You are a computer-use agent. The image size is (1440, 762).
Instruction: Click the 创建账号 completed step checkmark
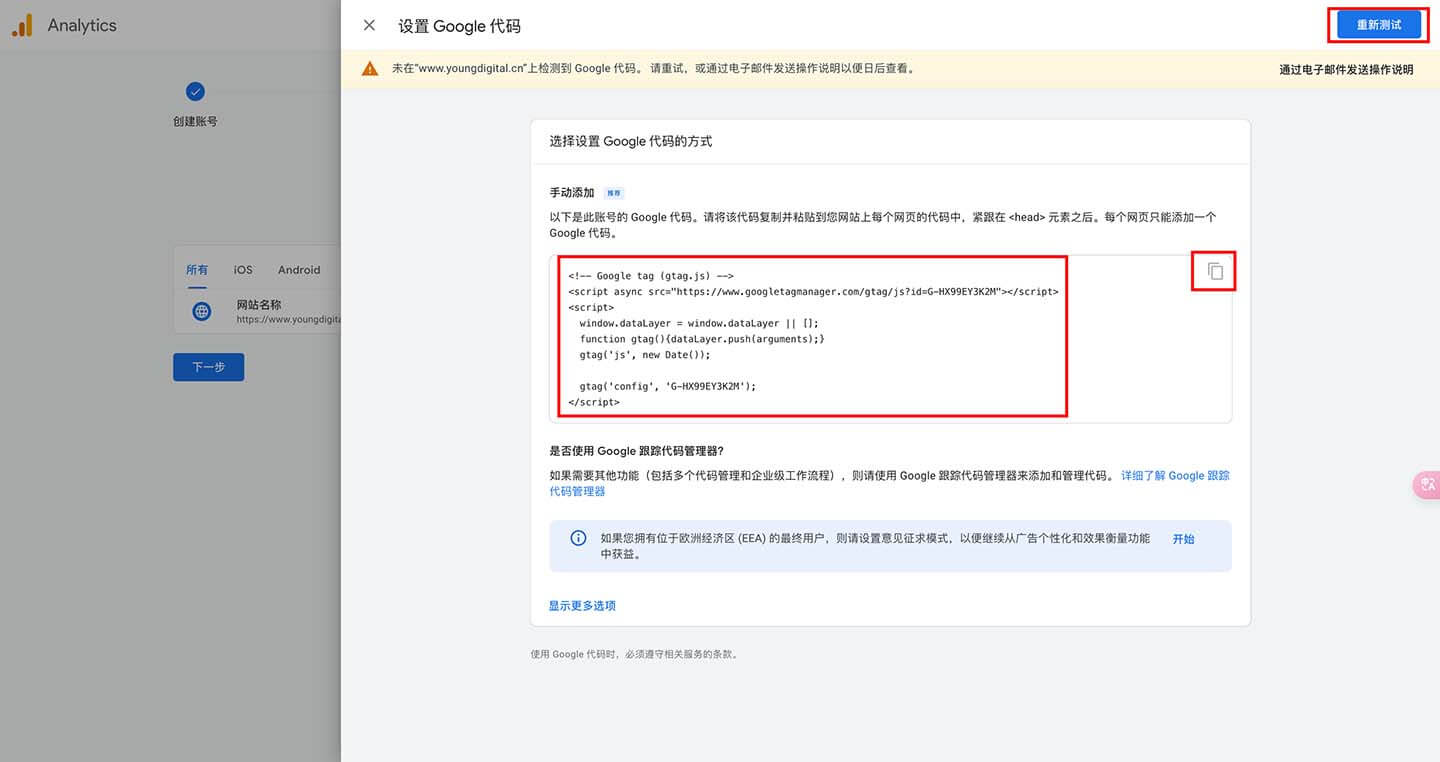click(195, 92)
